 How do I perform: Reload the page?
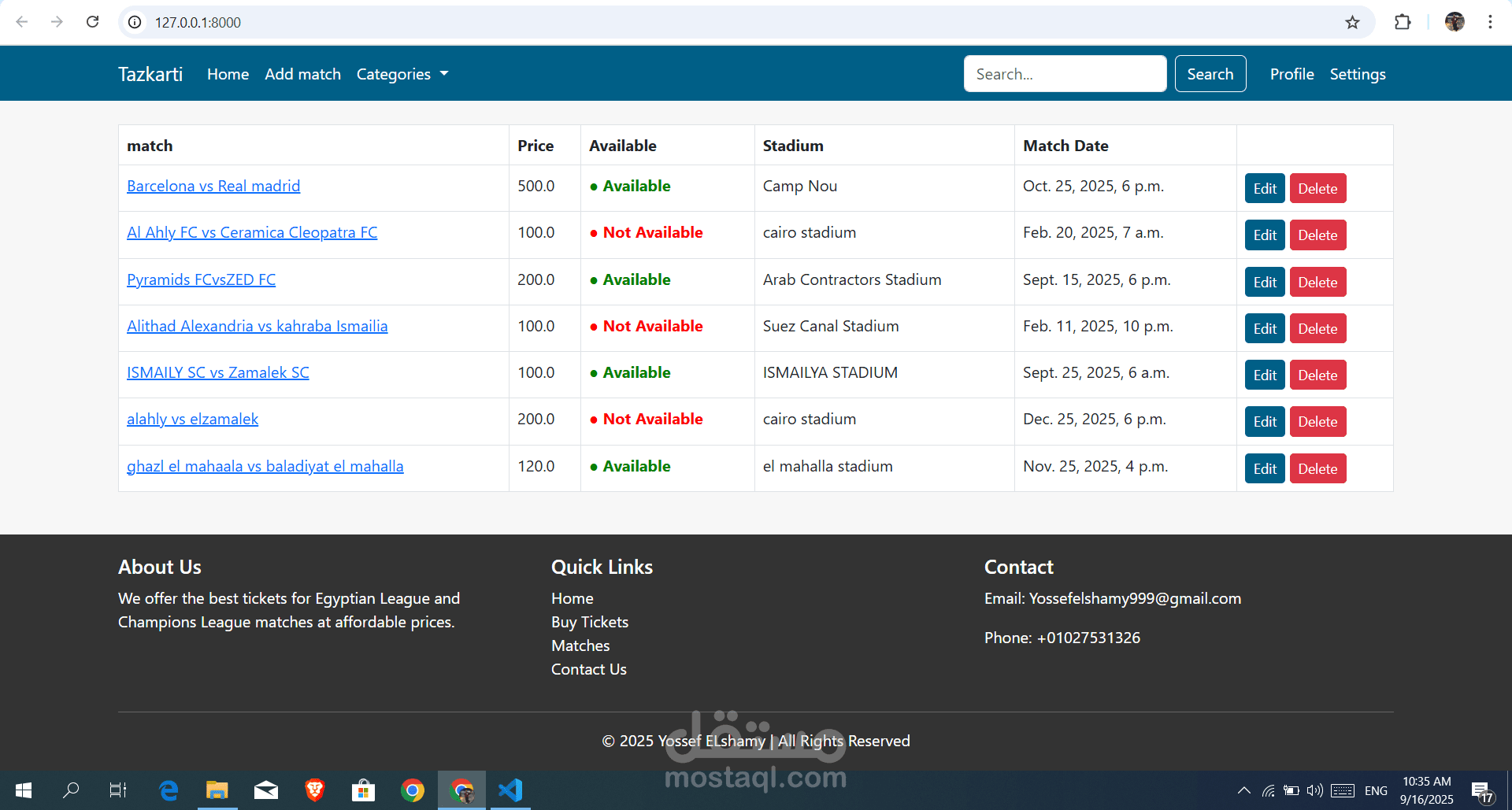pyautogui.click(x=93, y=22)
